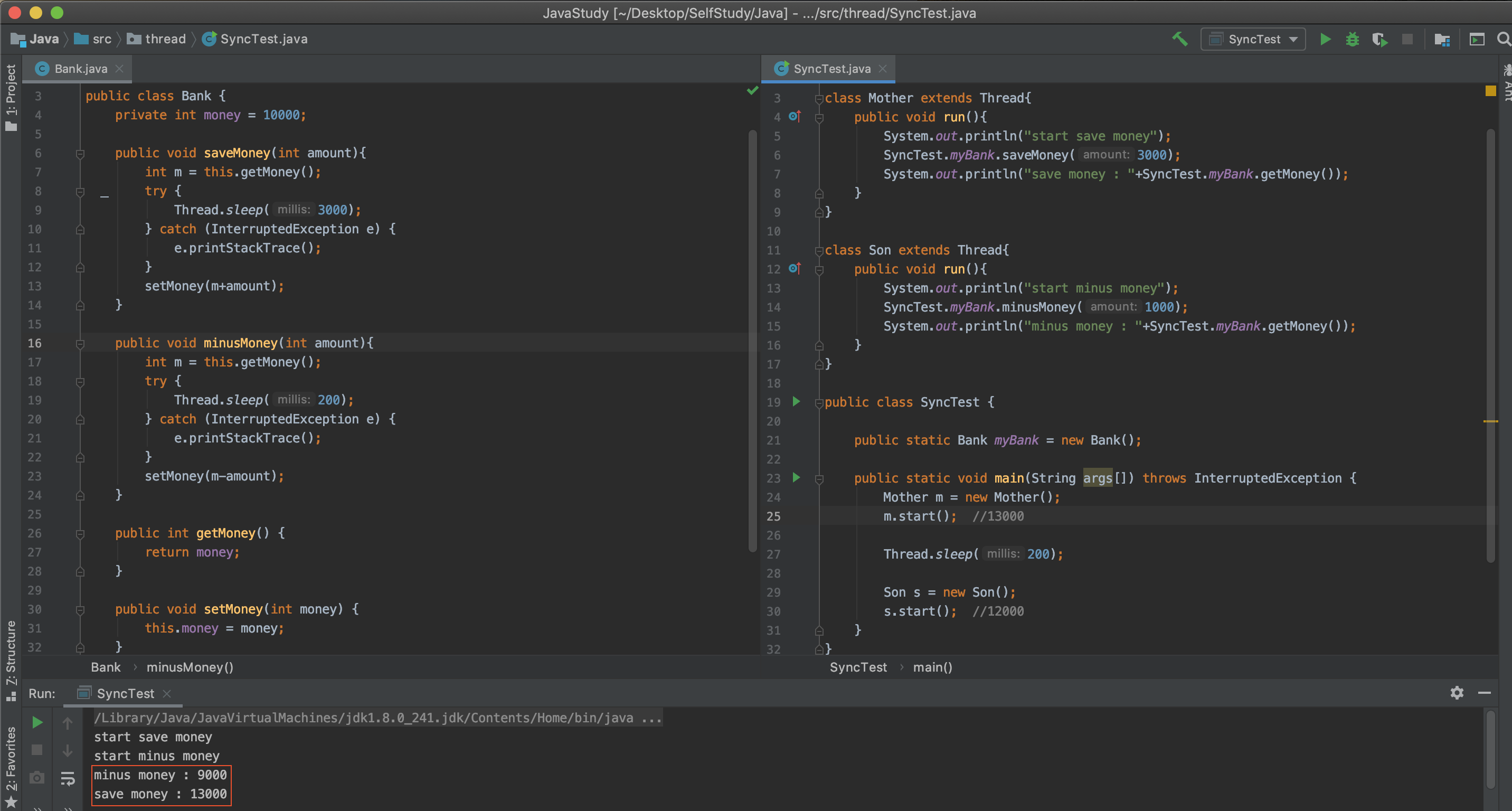Start debugging with the green bug icon
The height and width of the screenshot is (811, 1512).
[x=1353, y=39]
